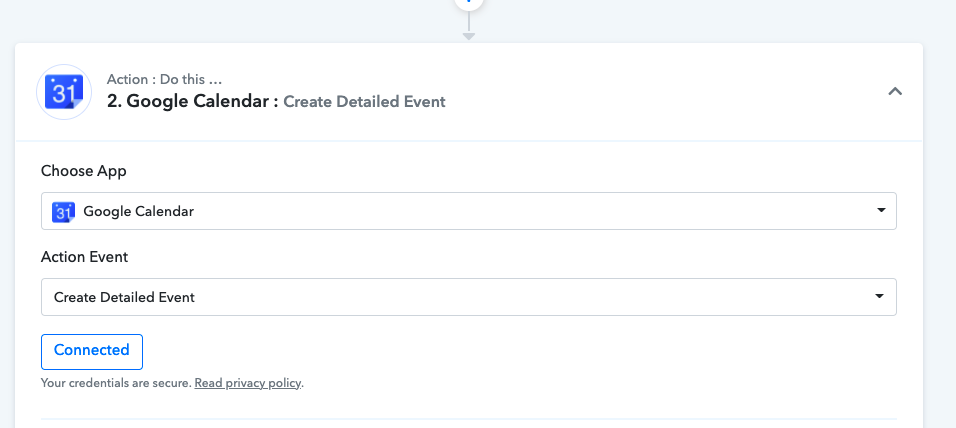956x428 pixels.
Task: Open the Read privacy policy link
Action: coord(248,383)
